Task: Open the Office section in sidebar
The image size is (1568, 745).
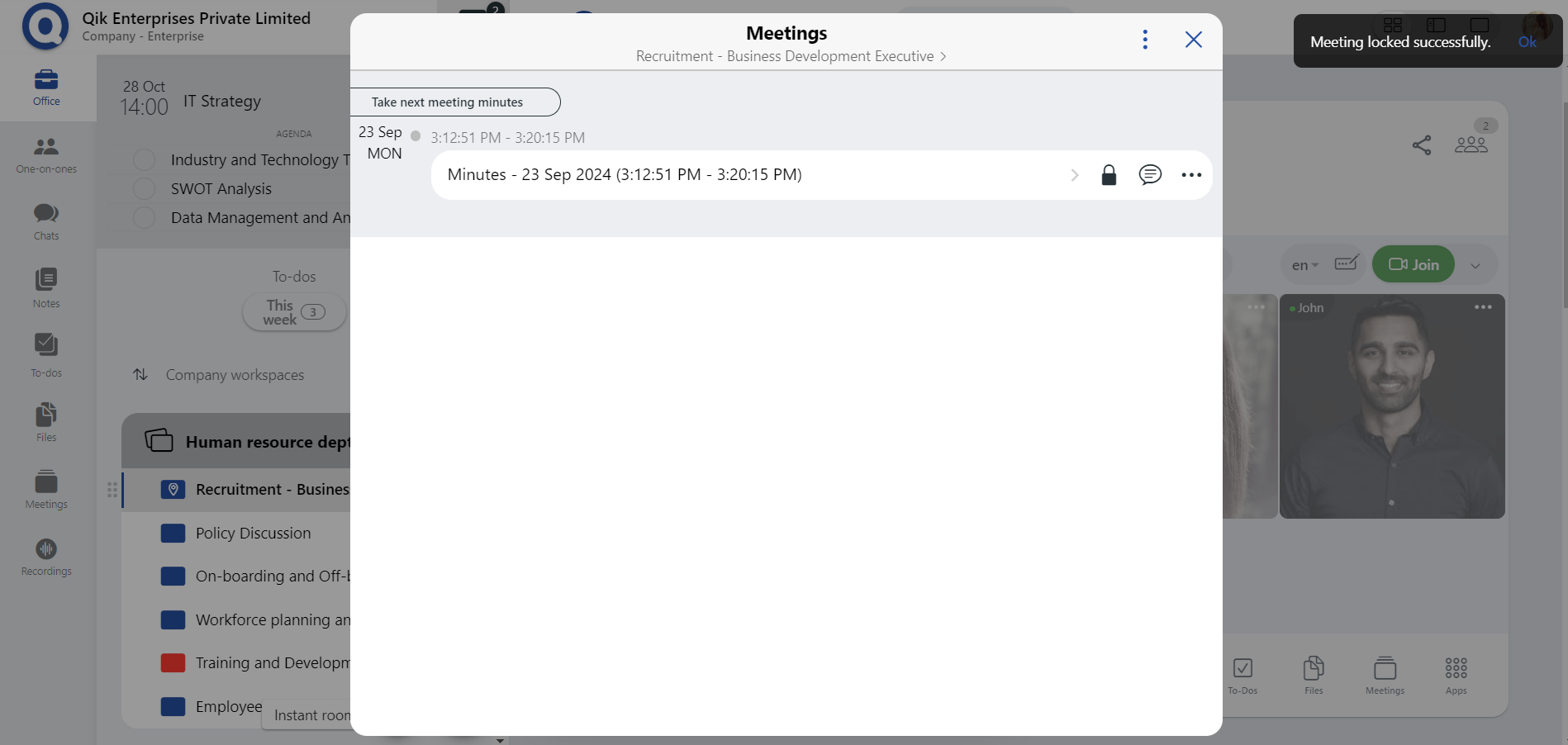Action: pyautogui.click(x=45, y=87)
